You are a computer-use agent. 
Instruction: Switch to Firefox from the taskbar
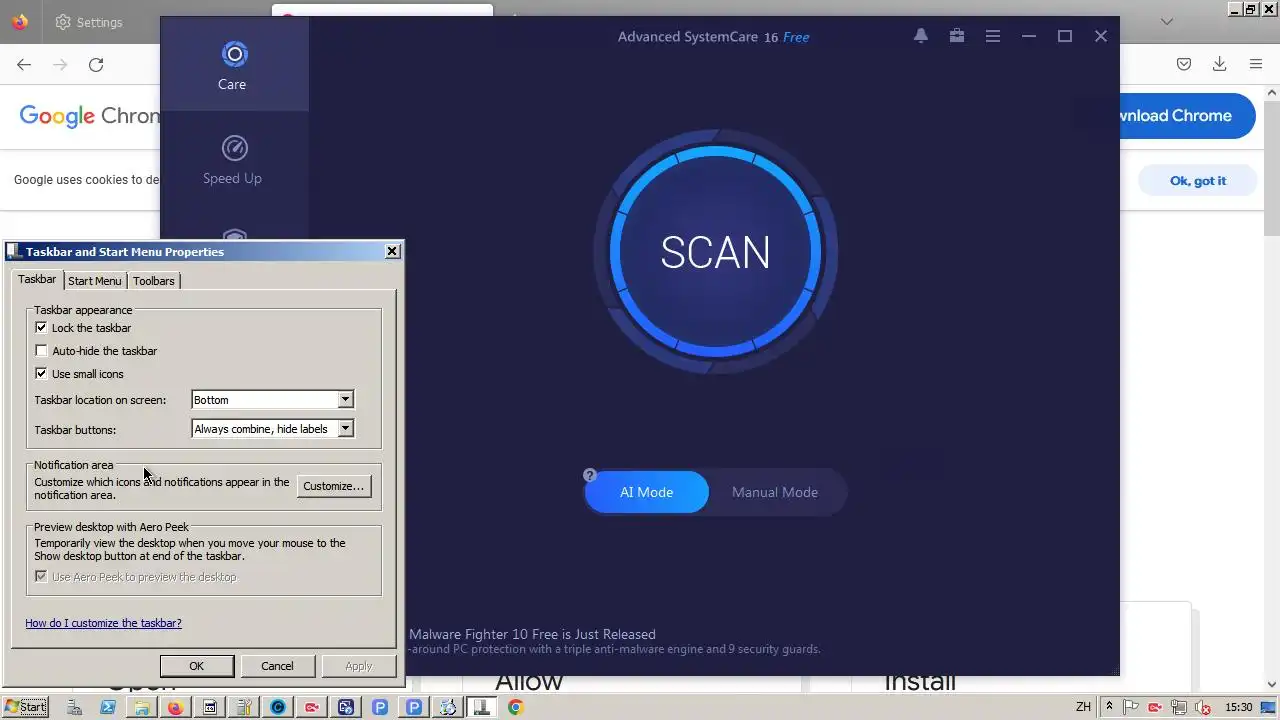[x=176, y=707]
